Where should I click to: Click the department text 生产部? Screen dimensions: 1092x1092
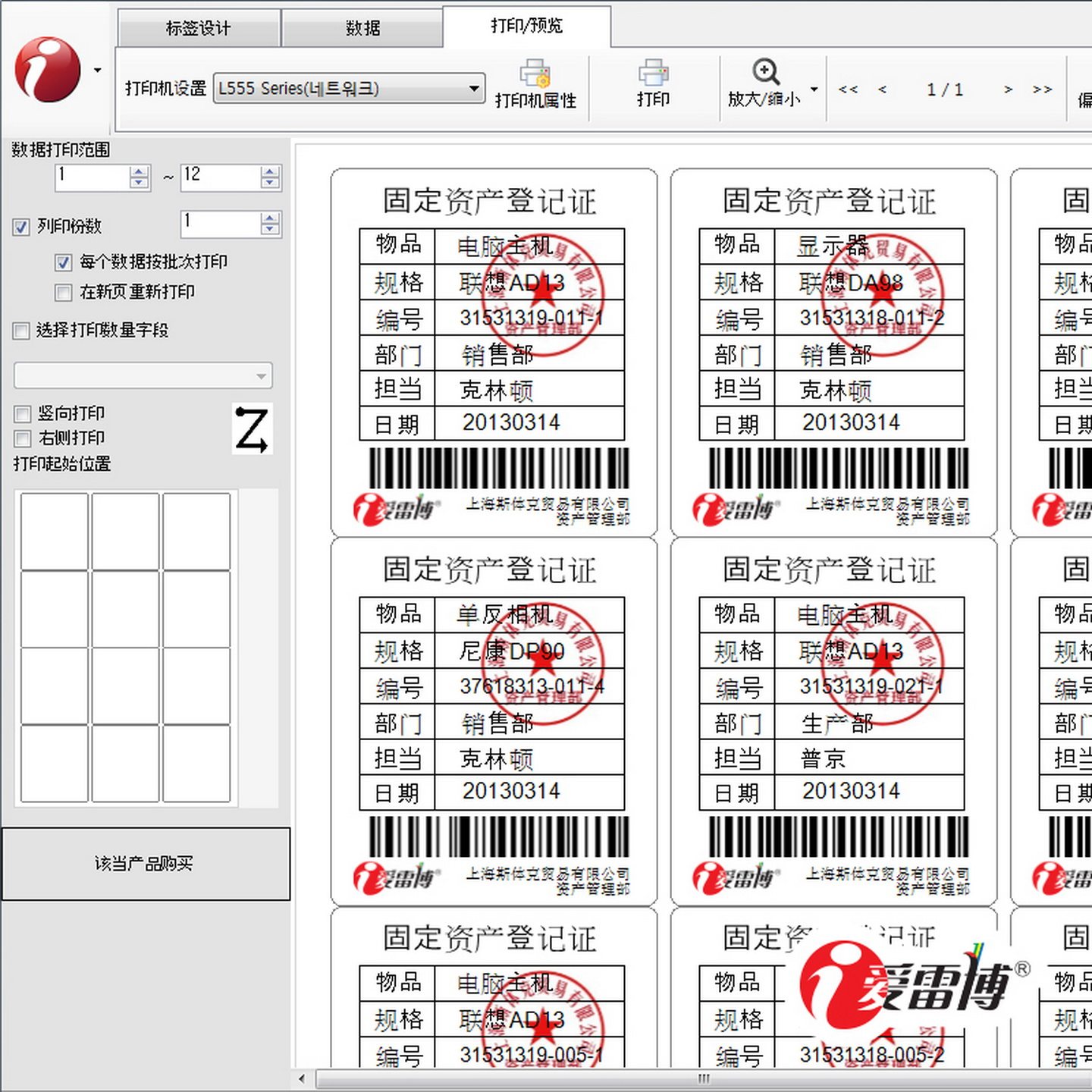[837, 723]
